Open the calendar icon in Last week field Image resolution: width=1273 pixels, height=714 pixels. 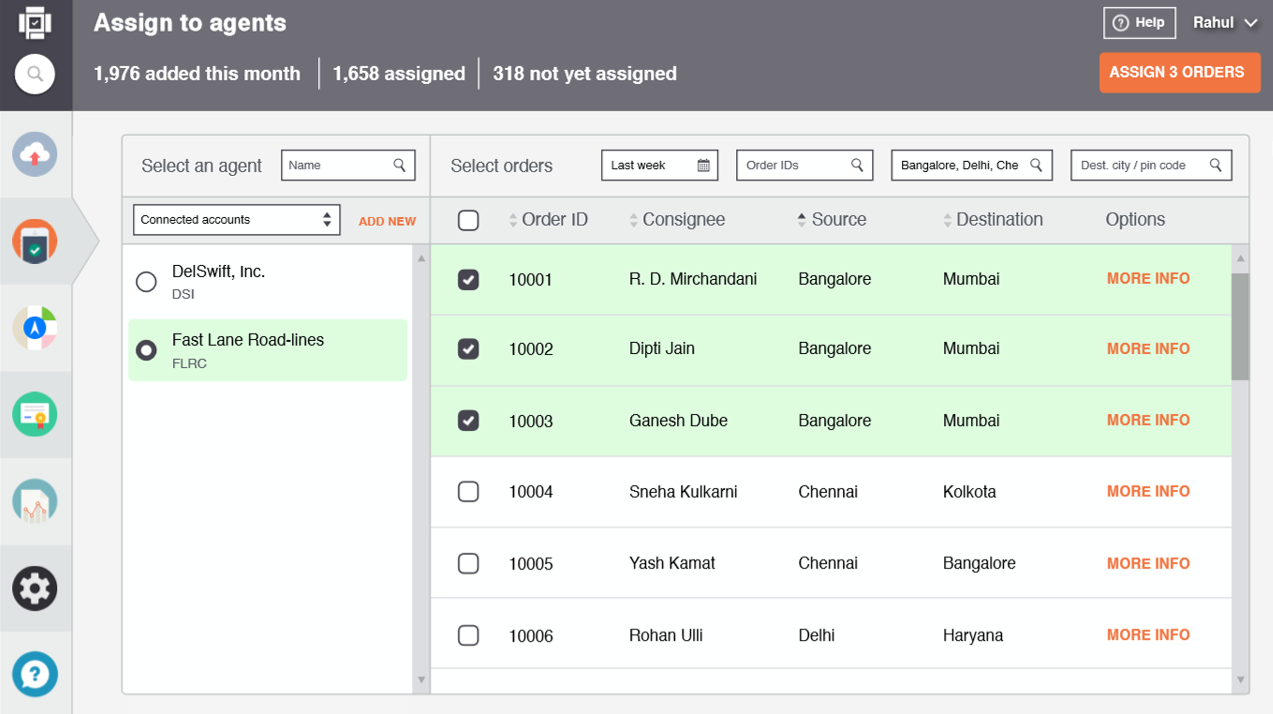703,166
